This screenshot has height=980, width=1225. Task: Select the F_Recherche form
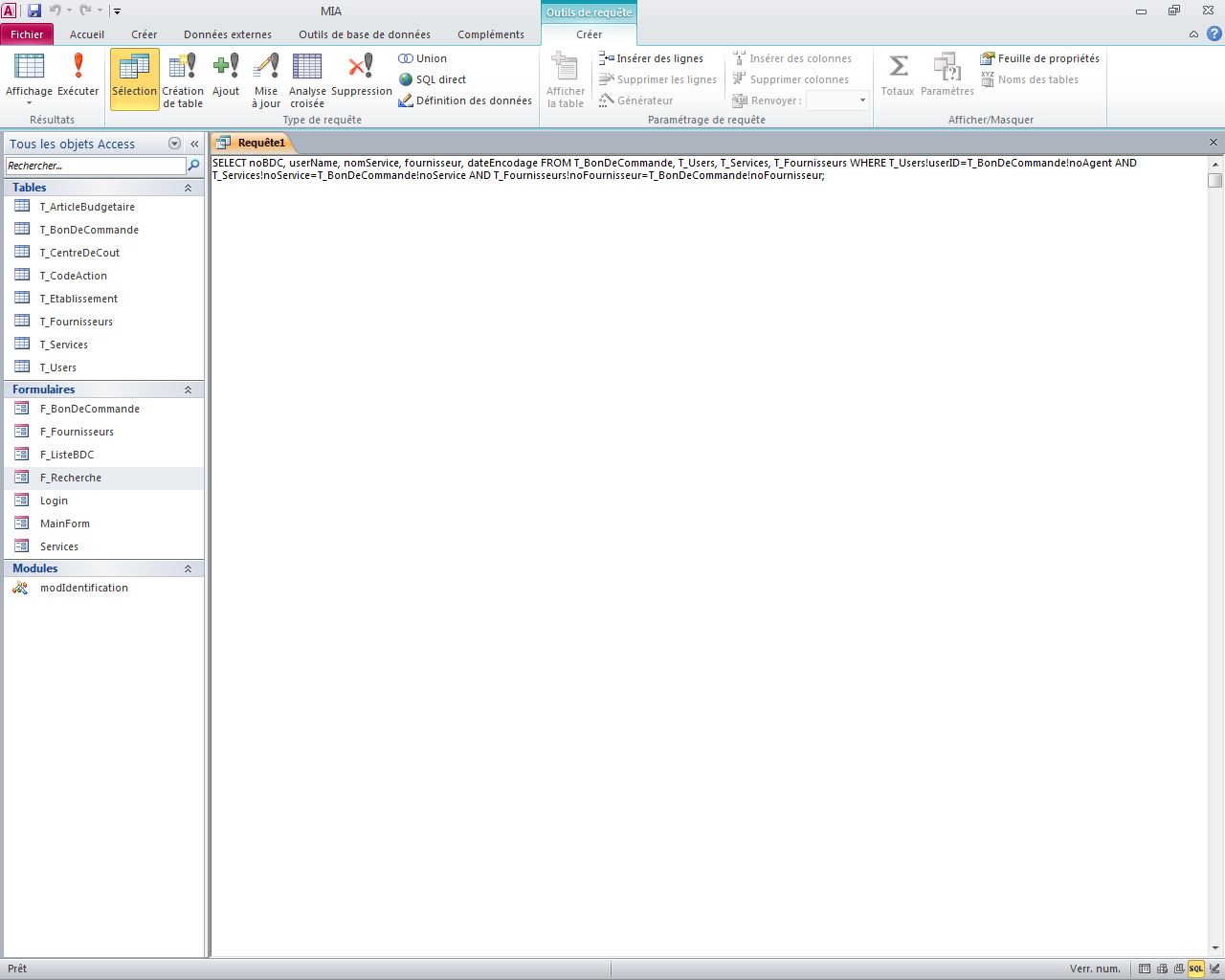pos(103,478)
